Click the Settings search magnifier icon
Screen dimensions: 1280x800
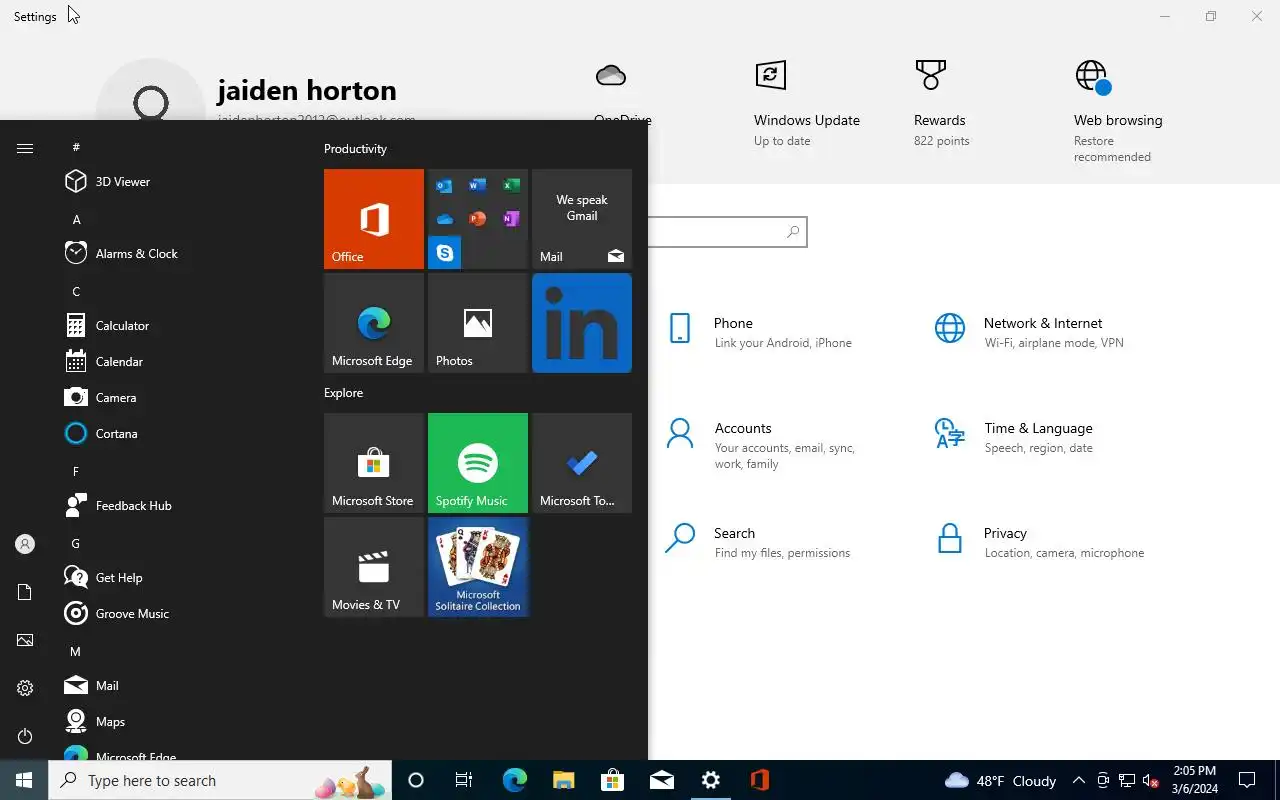[793, 232]
